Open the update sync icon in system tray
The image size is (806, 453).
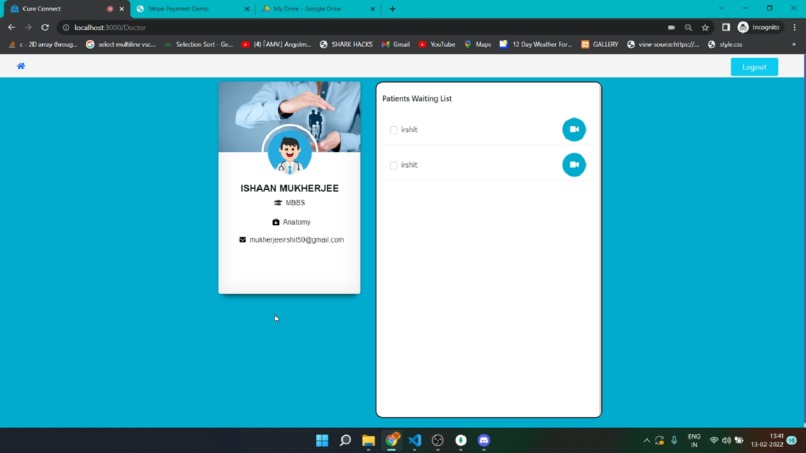(660, 441)
